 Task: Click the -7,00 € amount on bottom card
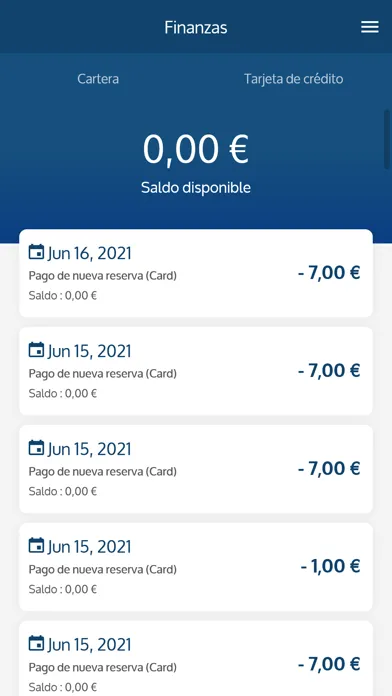(329, 664)
